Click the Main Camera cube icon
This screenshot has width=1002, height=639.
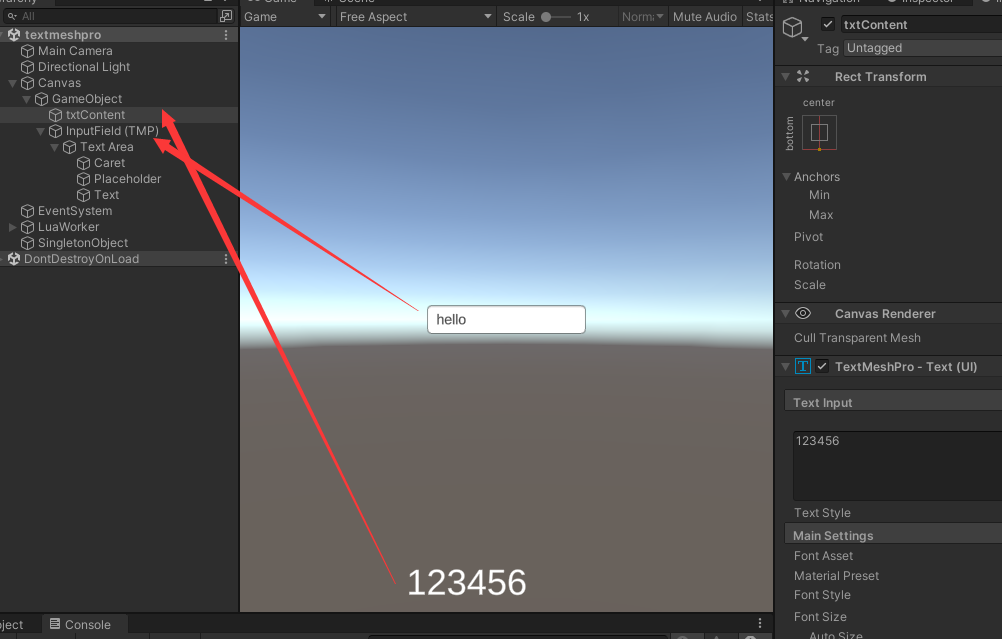(x=28, y=51)
